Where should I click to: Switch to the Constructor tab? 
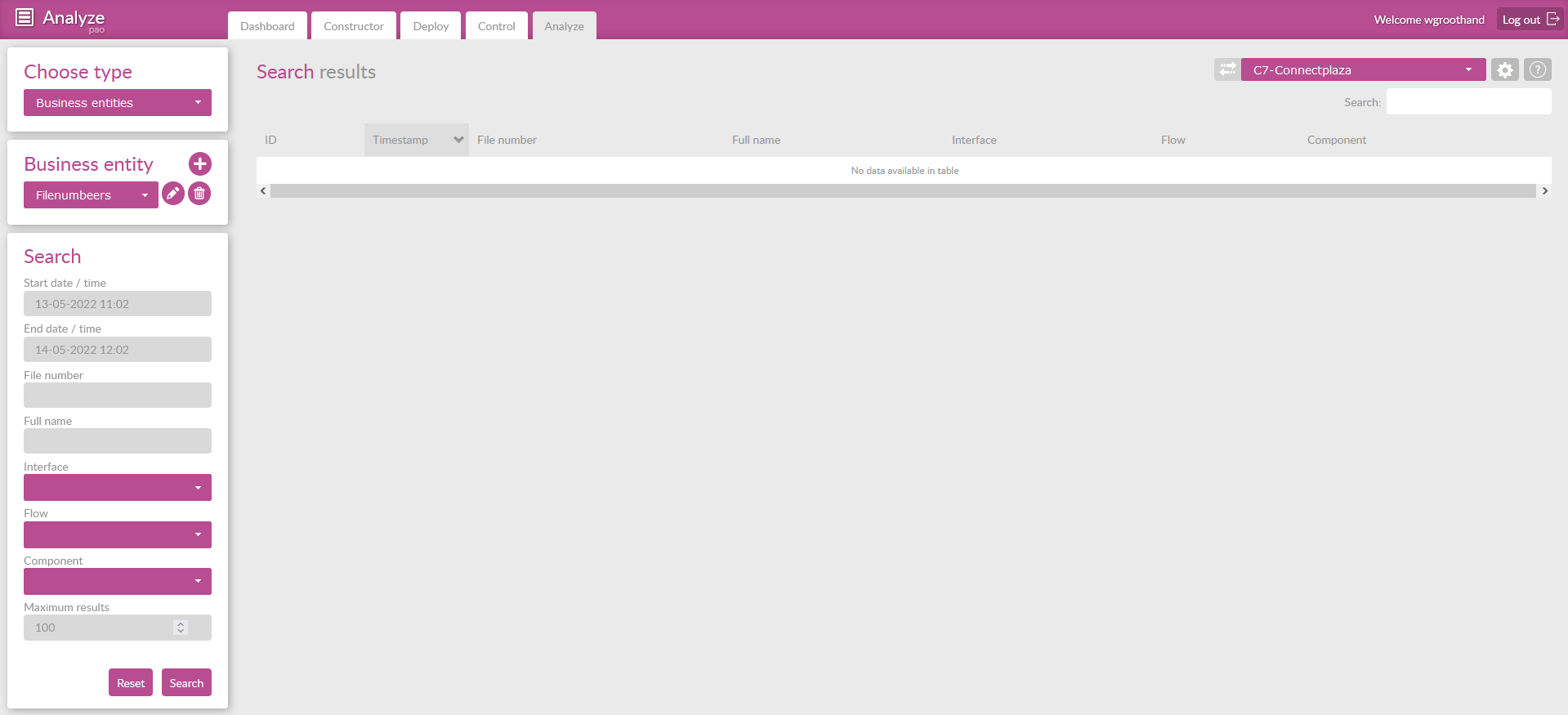click(353, 26)
